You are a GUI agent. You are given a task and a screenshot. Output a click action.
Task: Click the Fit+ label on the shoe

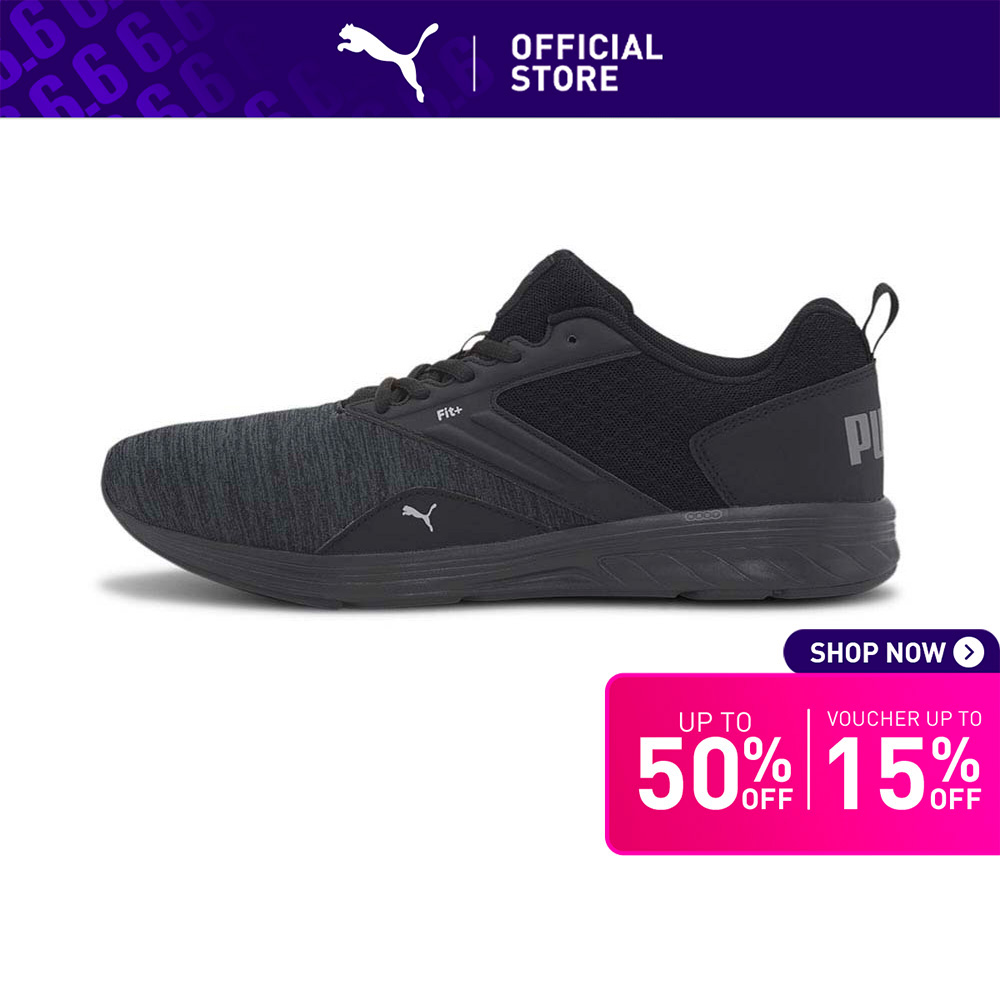448,413
